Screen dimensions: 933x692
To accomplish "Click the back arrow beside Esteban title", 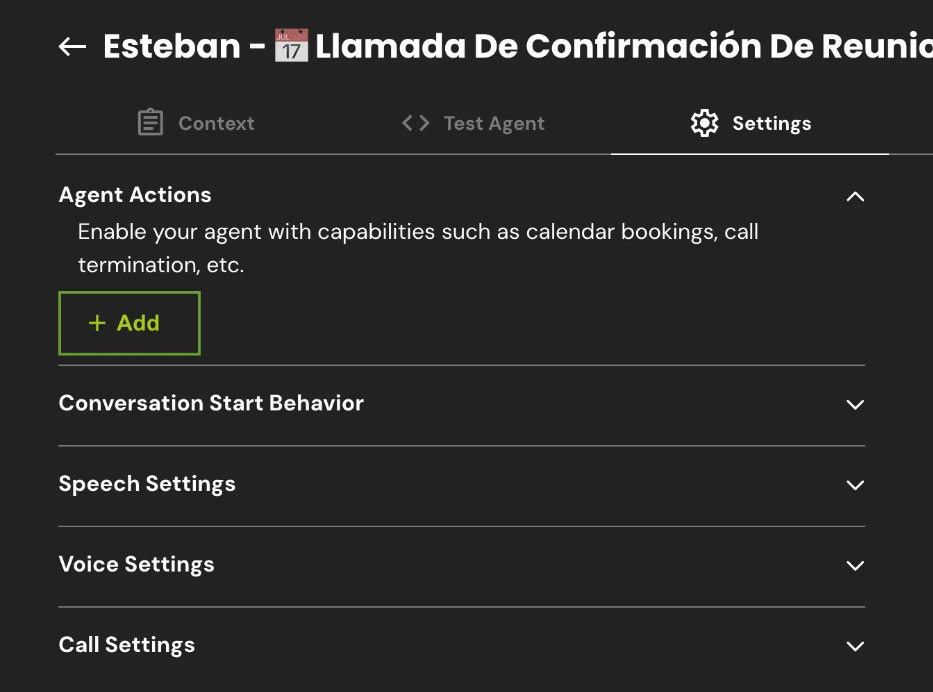I will pos(72,47).
